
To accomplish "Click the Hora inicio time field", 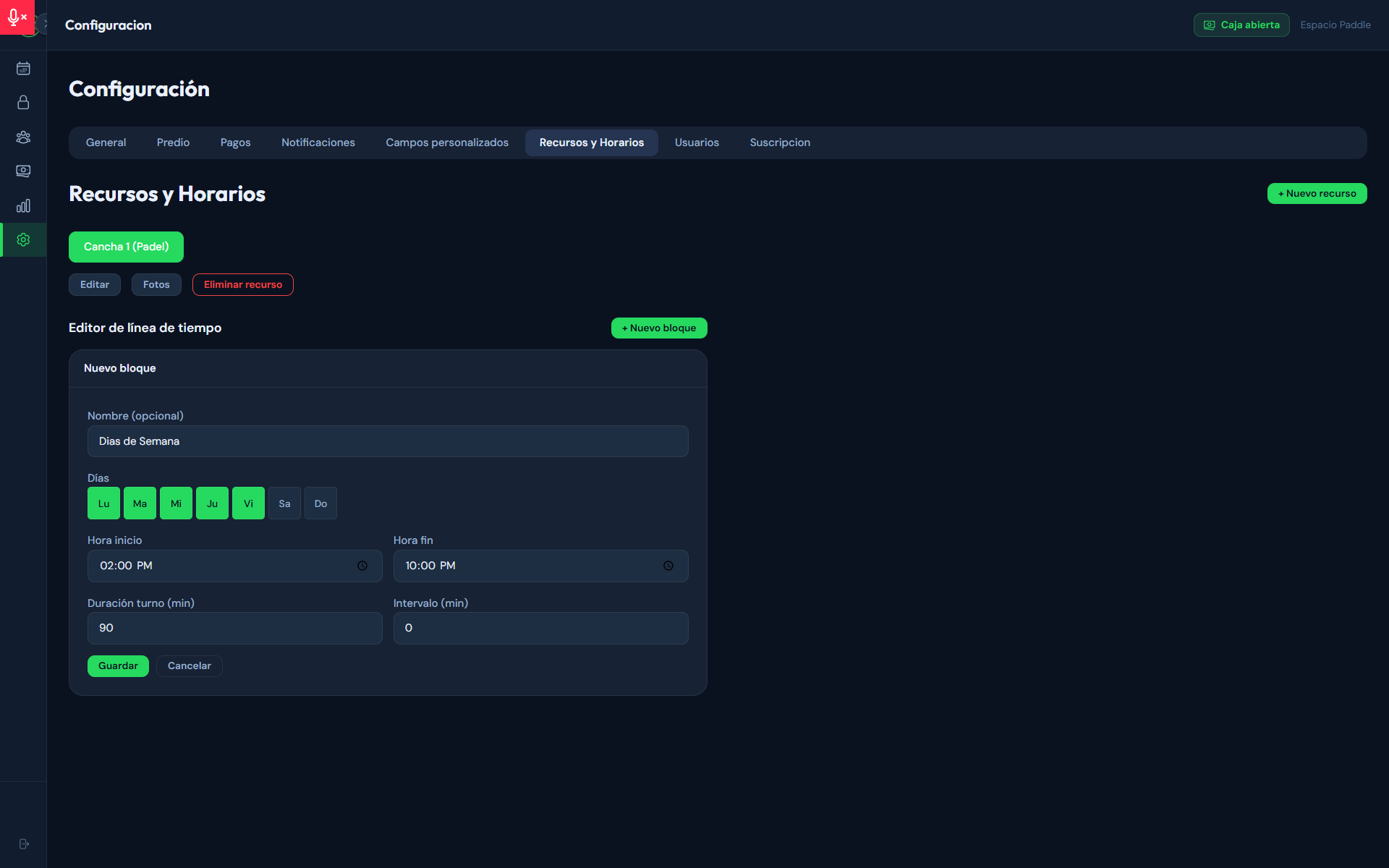I will click(x=234, y=566).
